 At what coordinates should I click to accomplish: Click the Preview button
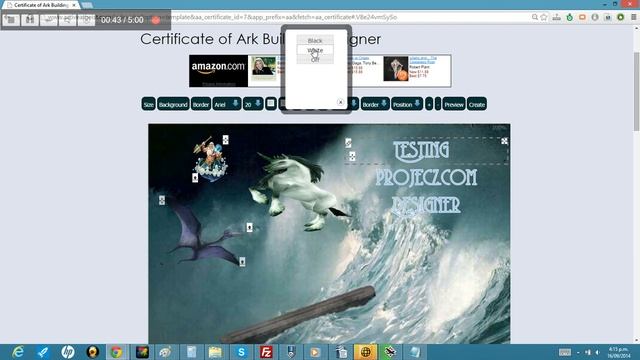click(454, 104)
